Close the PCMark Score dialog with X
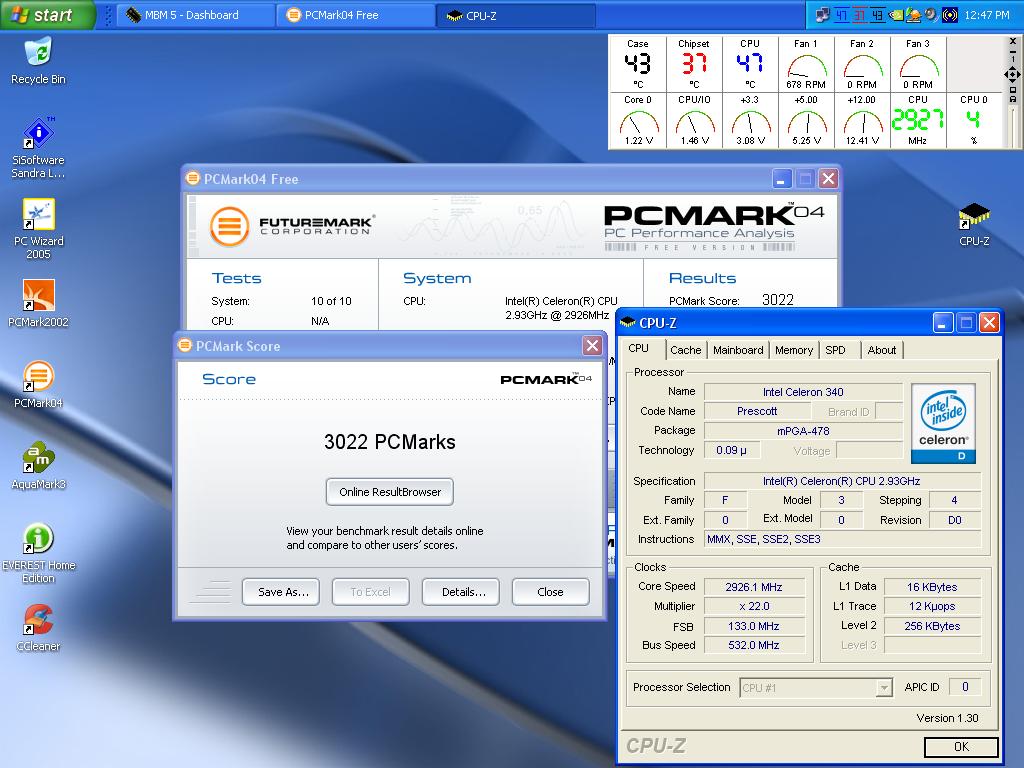Viewport: 1024px width, 768px height. (592, 345)
